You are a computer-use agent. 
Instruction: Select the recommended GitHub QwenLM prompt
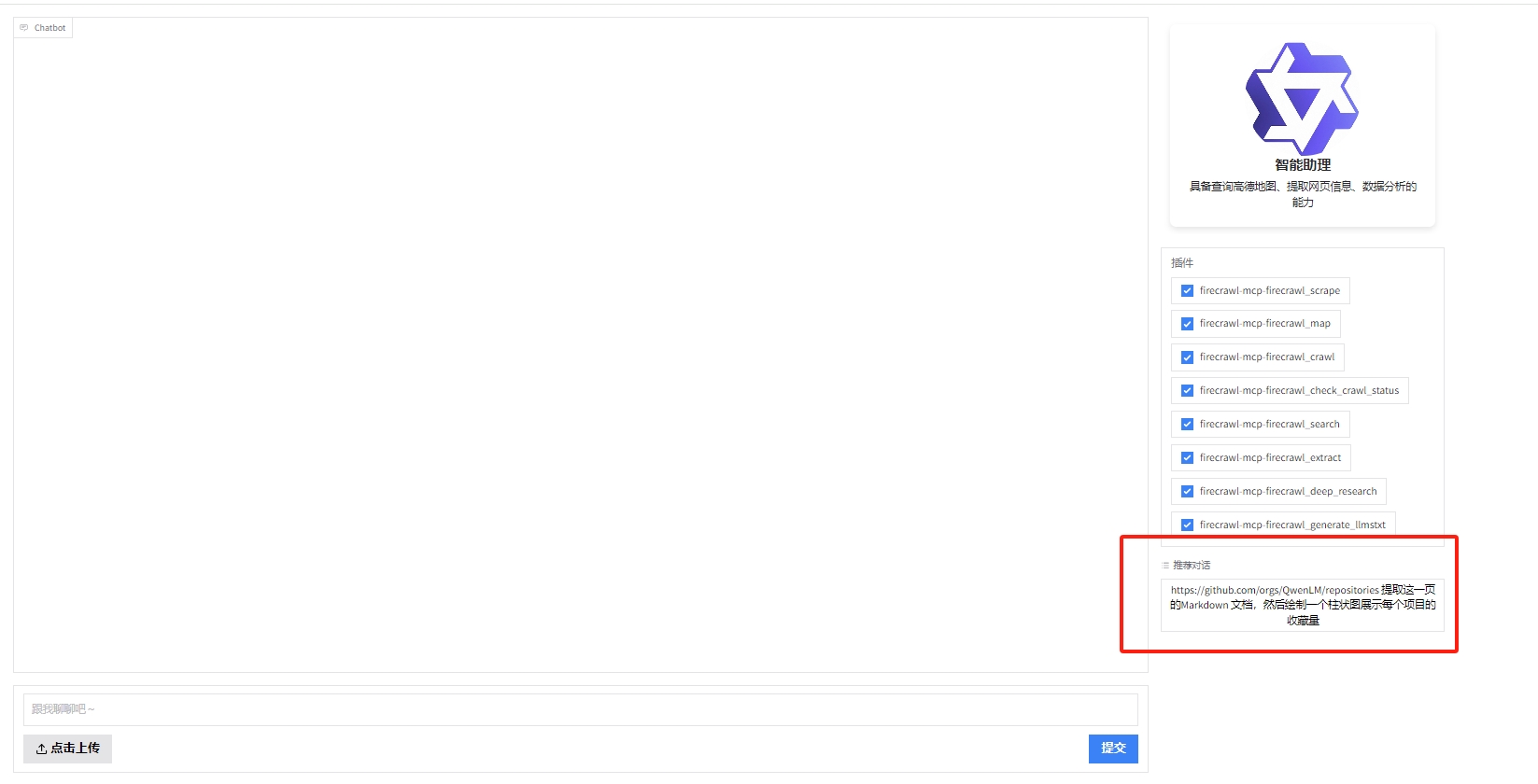click(x=1303, y=605)
